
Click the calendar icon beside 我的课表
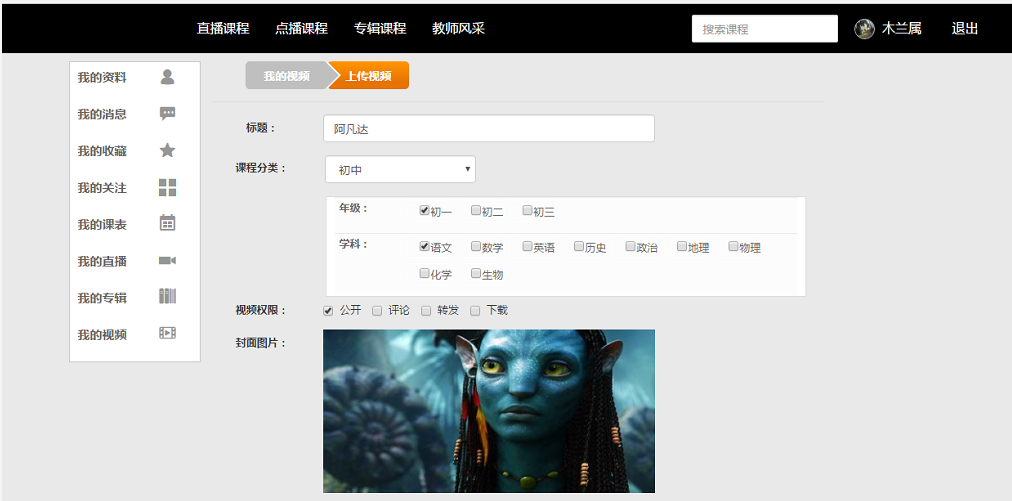click(167, 223)
